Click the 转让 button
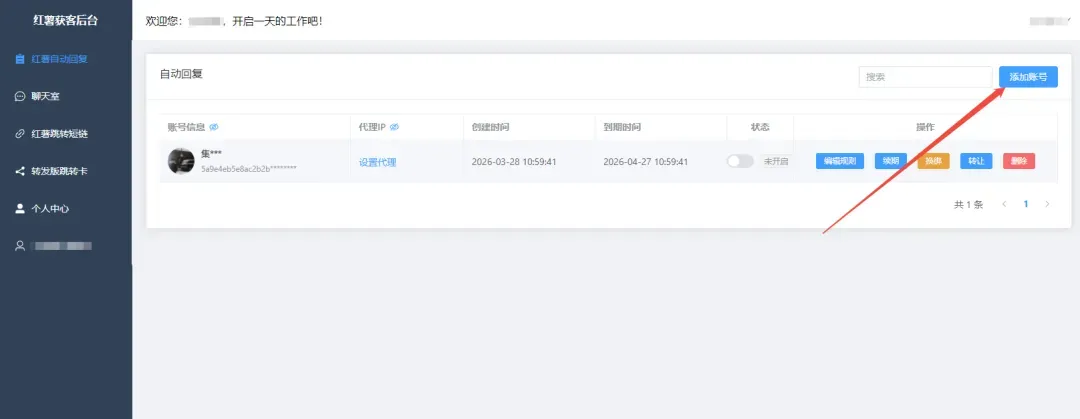This screenshot has height=419, width=1080. (x=976, y=161)
